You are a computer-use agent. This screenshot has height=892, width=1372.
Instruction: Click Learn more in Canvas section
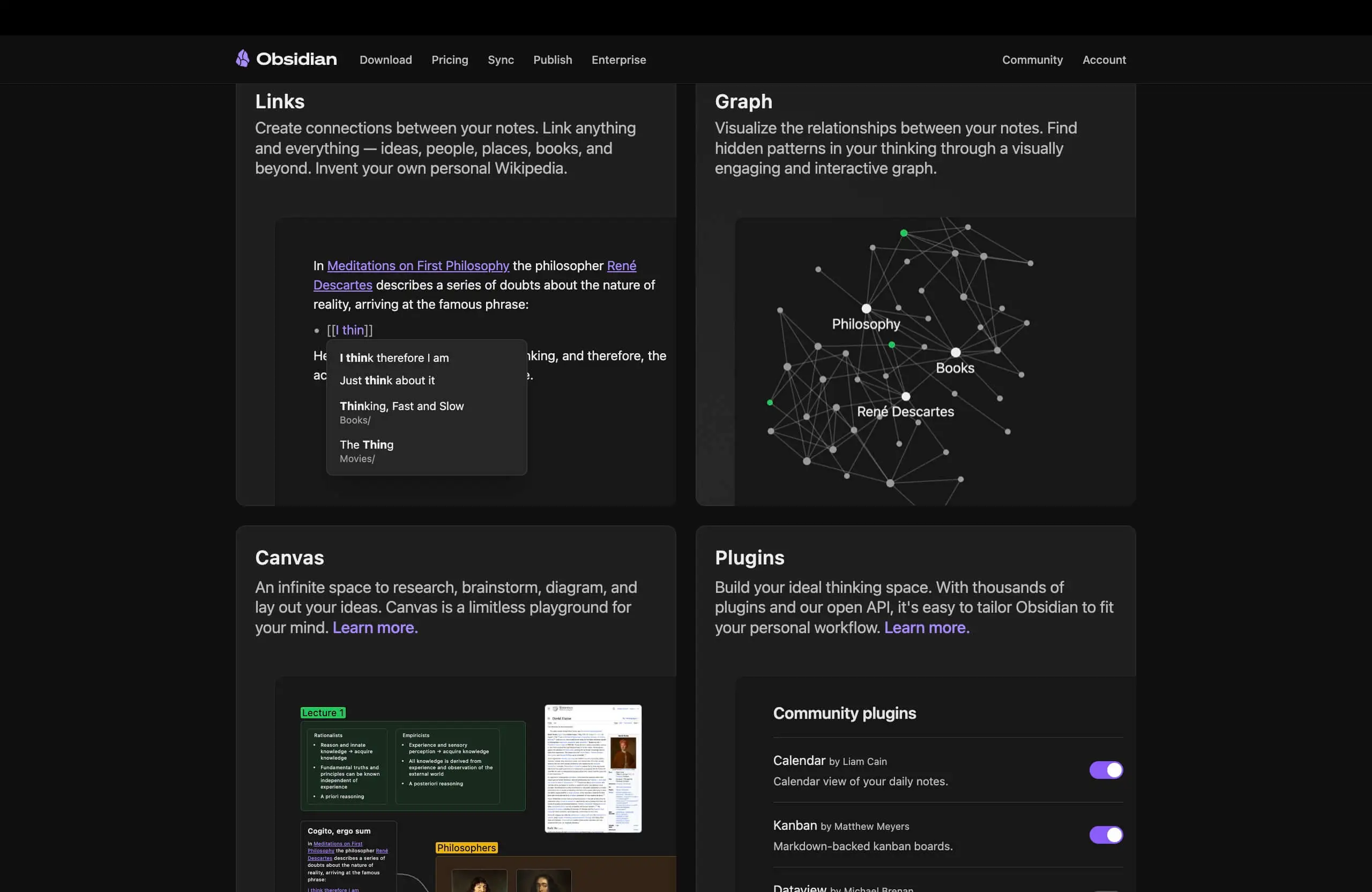click(375, 627)
